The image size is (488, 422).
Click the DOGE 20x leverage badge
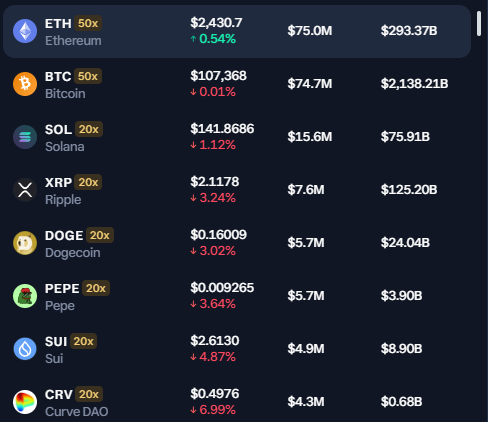(x=100, y=235)
